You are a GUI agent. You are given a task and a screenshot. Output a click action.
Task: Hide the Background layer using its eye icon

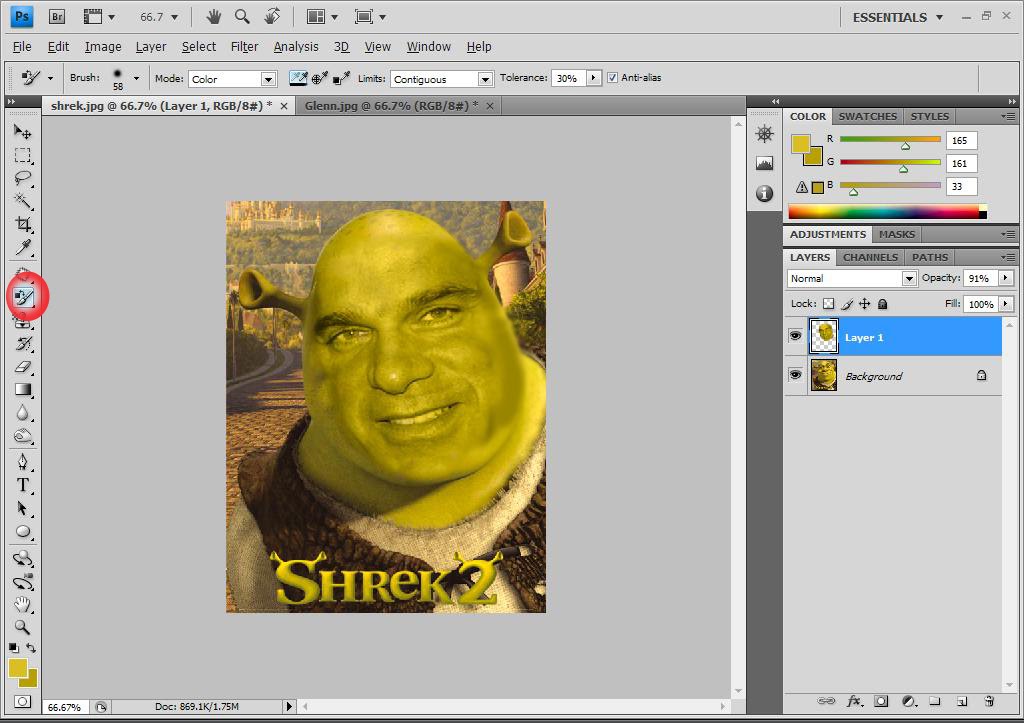click(795, 375)
